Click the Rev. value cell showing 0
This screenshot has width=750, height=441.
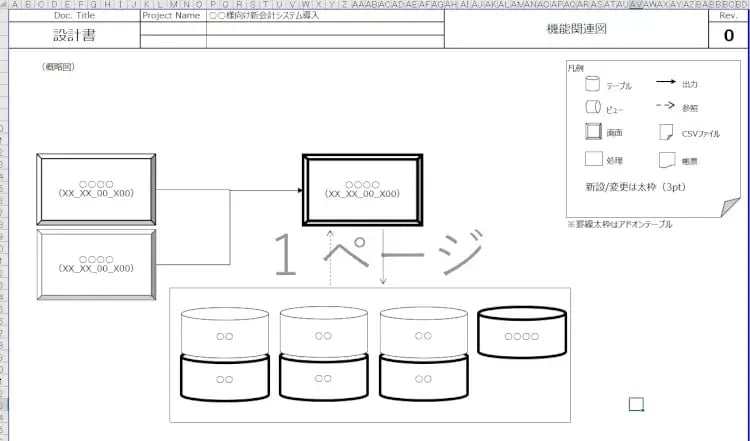click(x=727, y=35)
